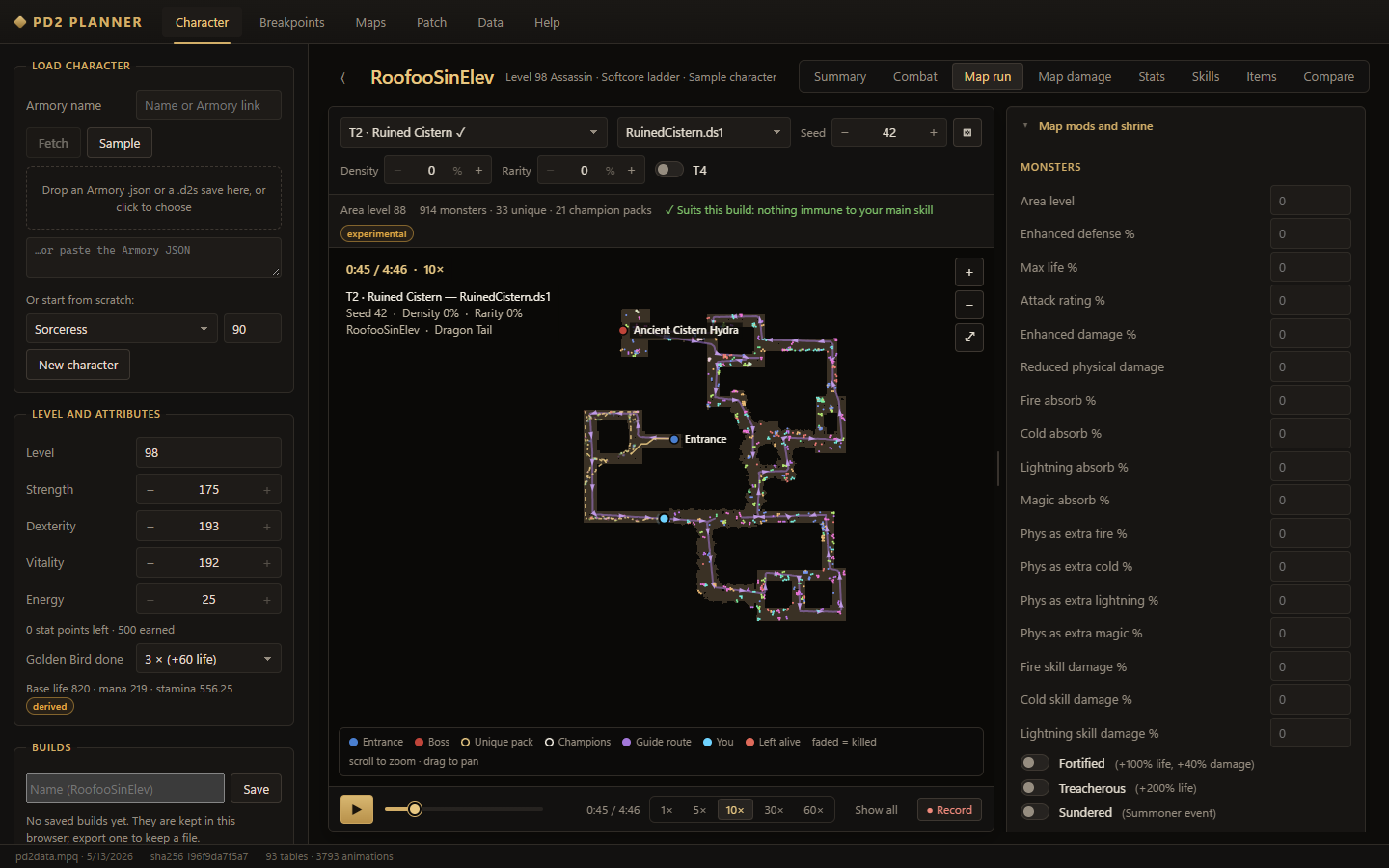
Task: Click the playback timeline slider handle
Action: [x=415, y=809]
